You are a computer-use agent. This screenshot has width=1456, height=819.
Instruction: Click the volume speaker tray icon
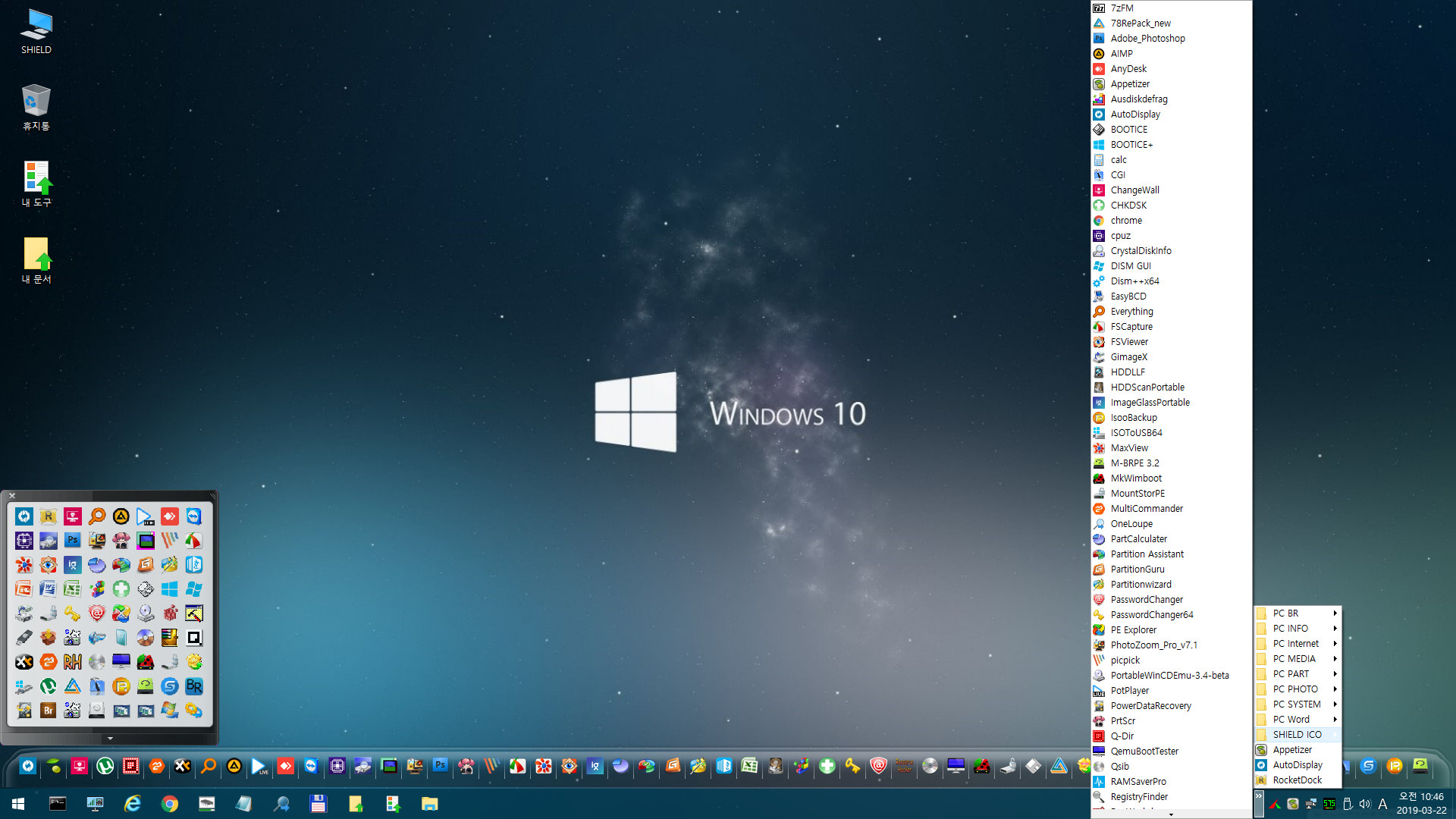pyautogui.click(x=1365, y=804)
